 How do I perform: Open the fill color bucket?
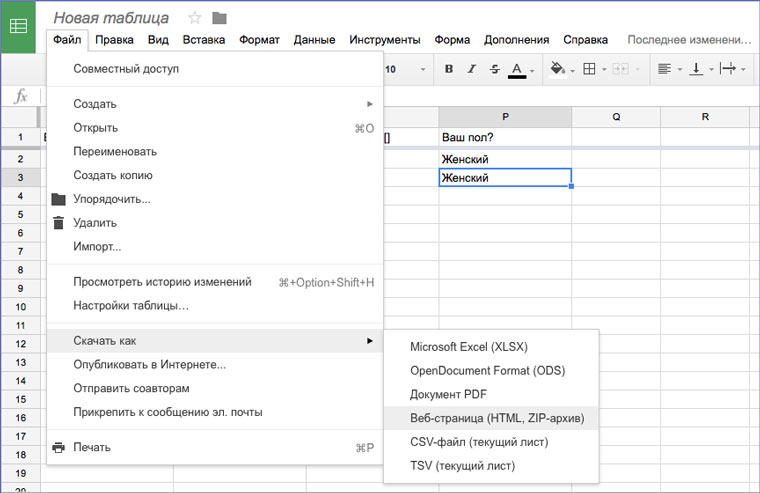557,69
